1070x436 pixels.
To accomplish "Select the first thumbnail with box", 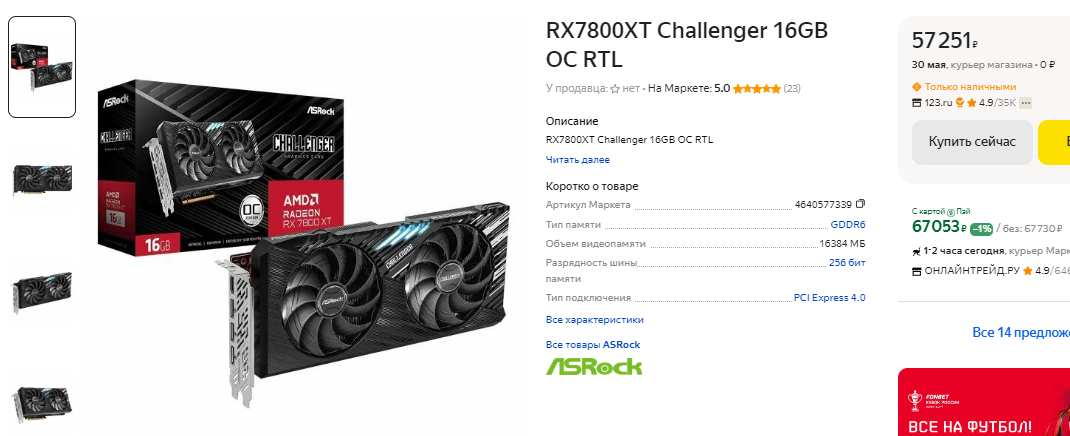I will (42, 67).
